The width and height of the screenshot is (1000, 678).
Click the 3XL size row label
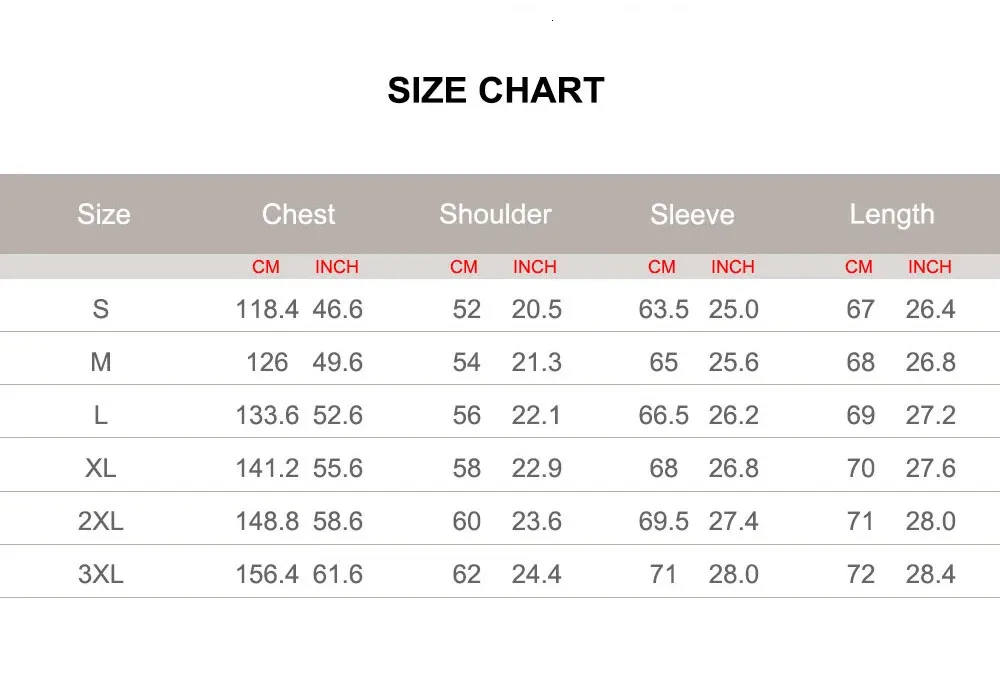click(100, 574)
